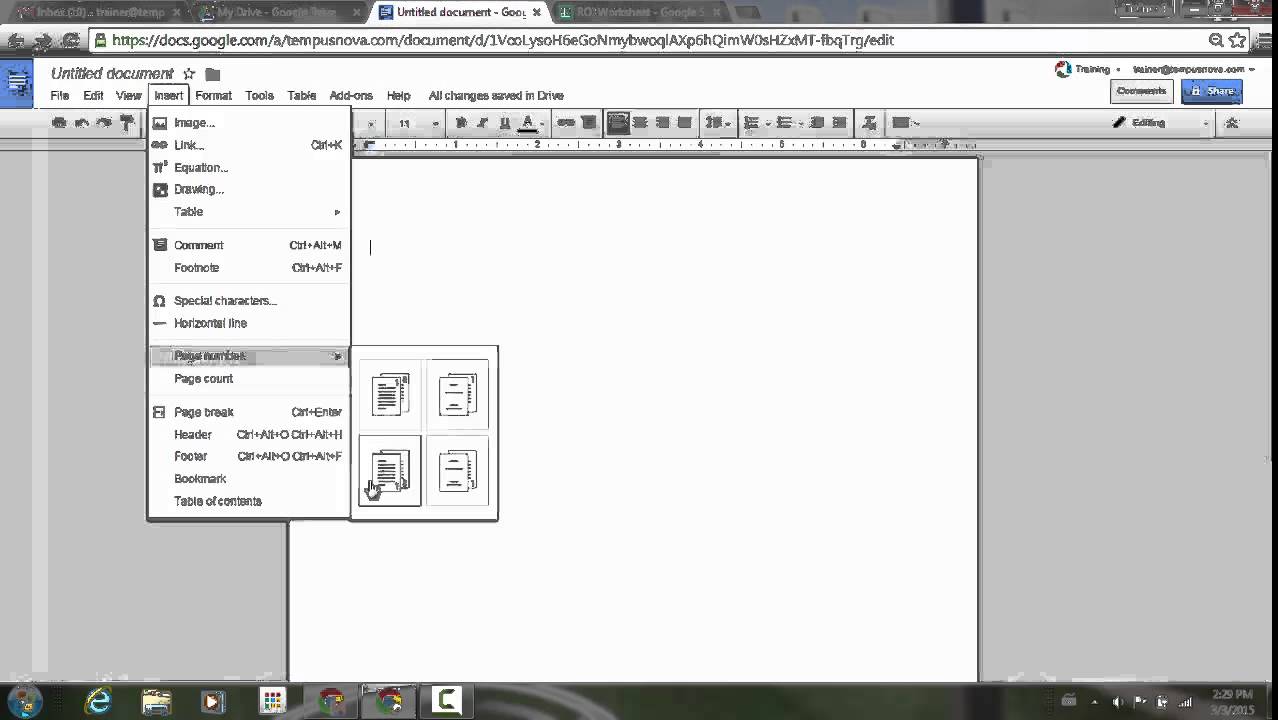Screen dimensions: 1278x720
Task: Click the browser address bar URL
Action: click(503, 40)
